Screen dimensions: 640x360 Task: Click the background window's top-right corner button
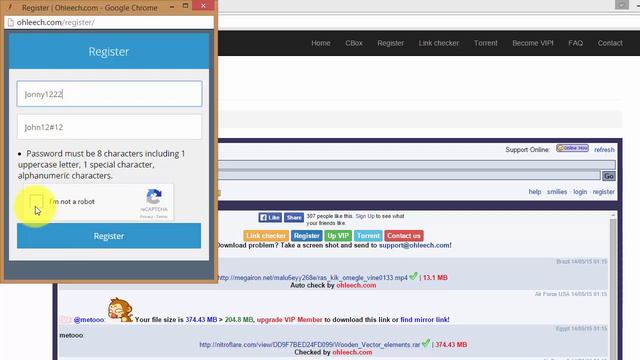(x=622, y=4)
